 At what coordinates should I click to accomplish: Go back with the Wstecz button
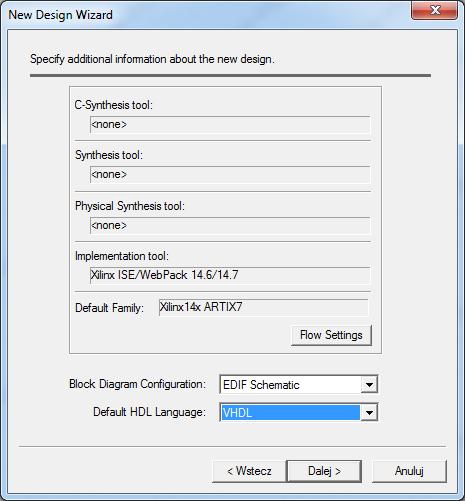(x=249, y=471)
